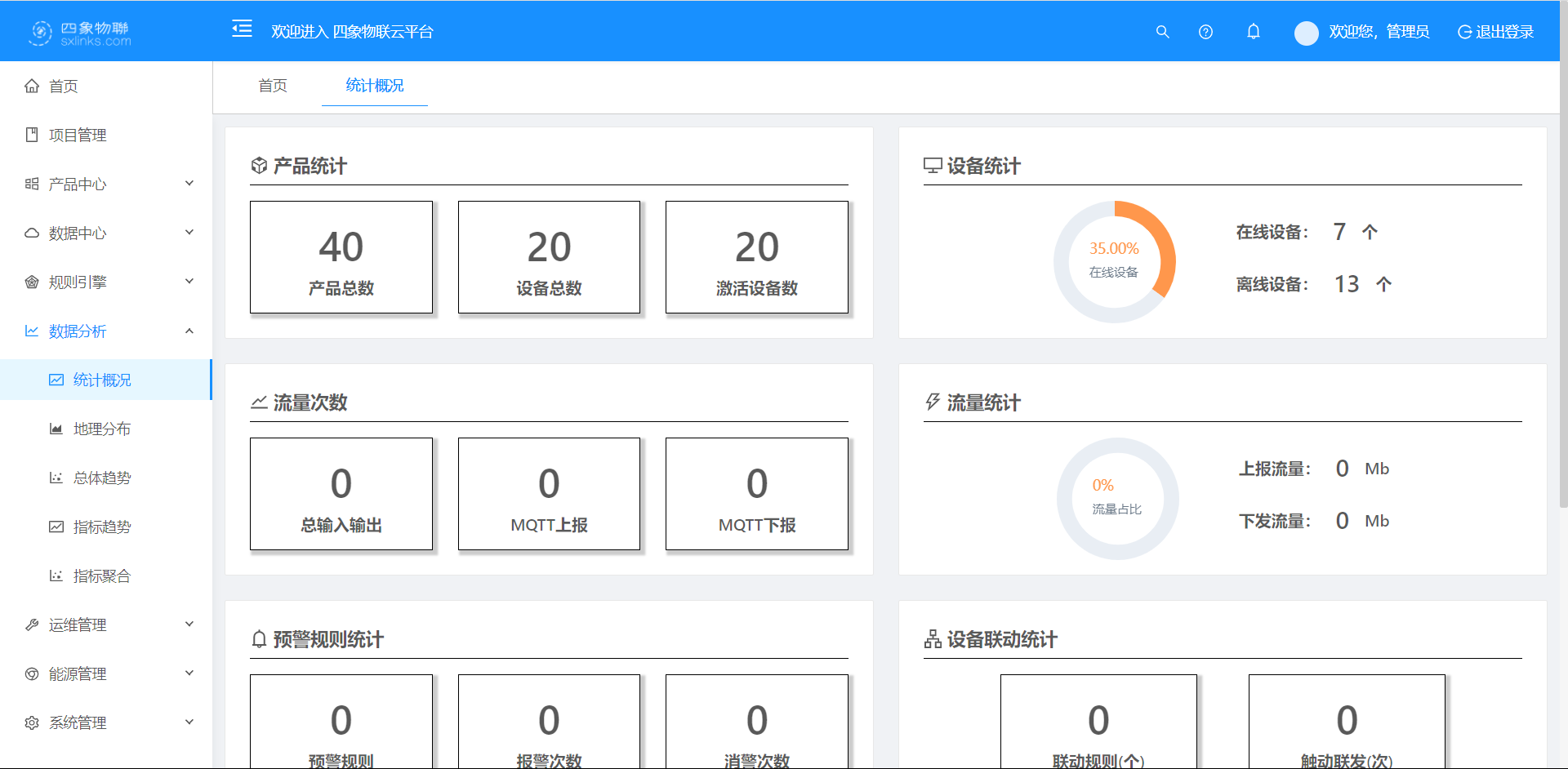Open 地理分布 in the sidebar
Image resolution: width=1568 pixels, height=769 pixels.
(x=101, y=429)
